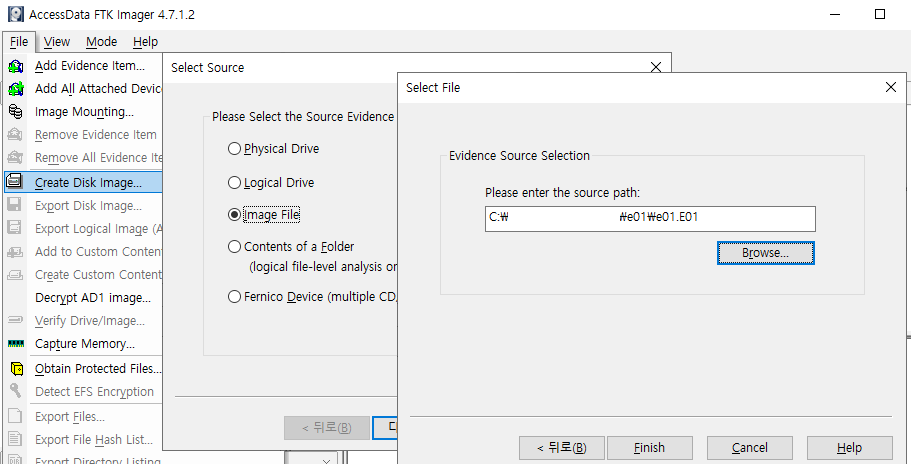Select Contents of a Folder option

tap(234, 246)
